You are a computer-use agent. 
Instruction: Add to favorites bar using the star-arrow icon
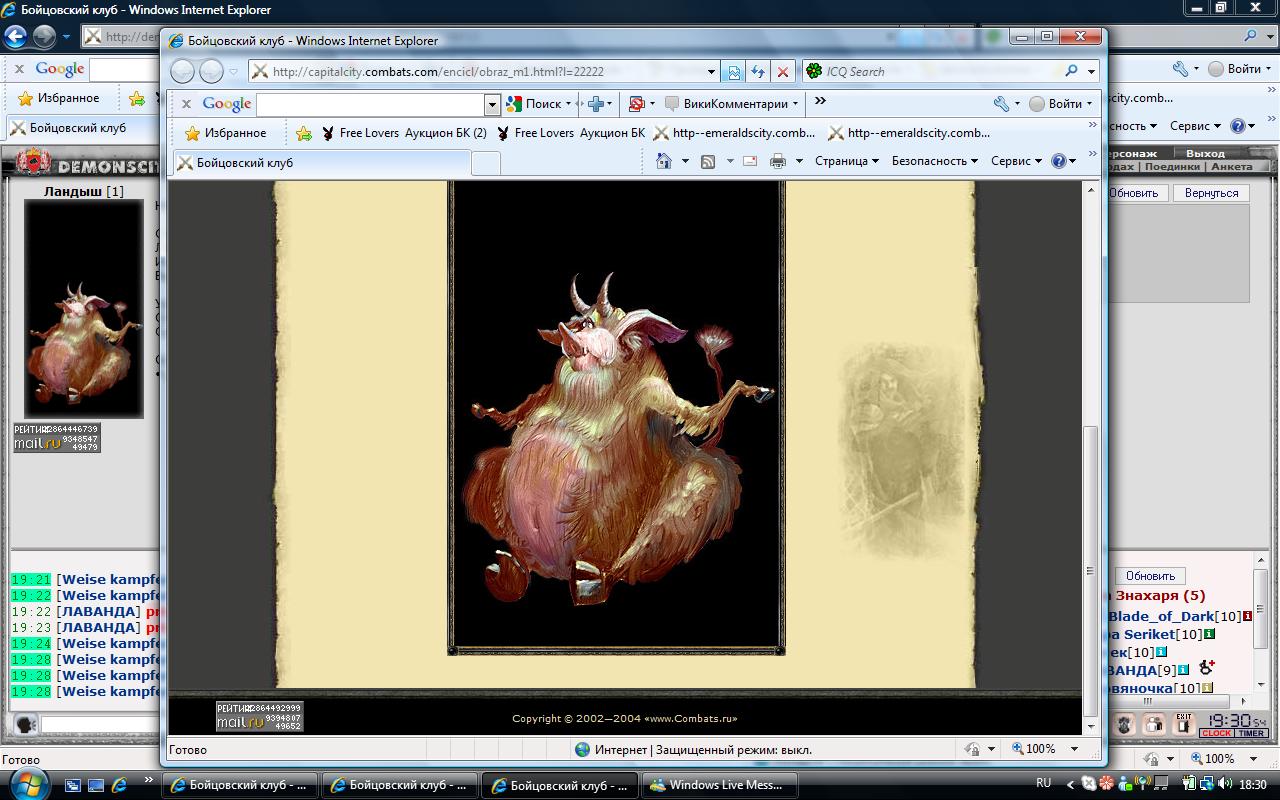(304, 133)
